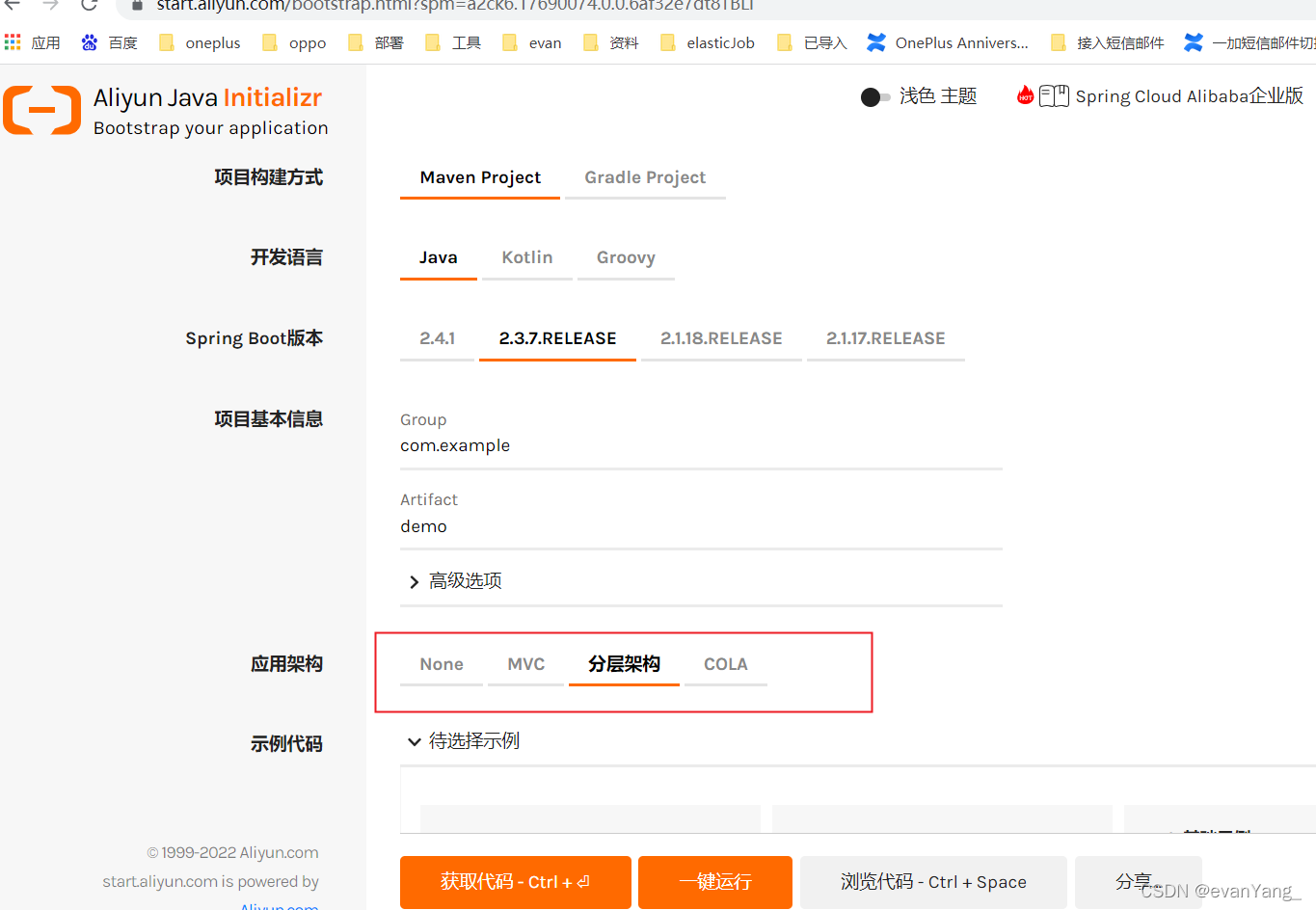Click the 浏览代码 - Ctrl + Space button
Viewport: 1316px width, 910px height.
click(933, 882)
